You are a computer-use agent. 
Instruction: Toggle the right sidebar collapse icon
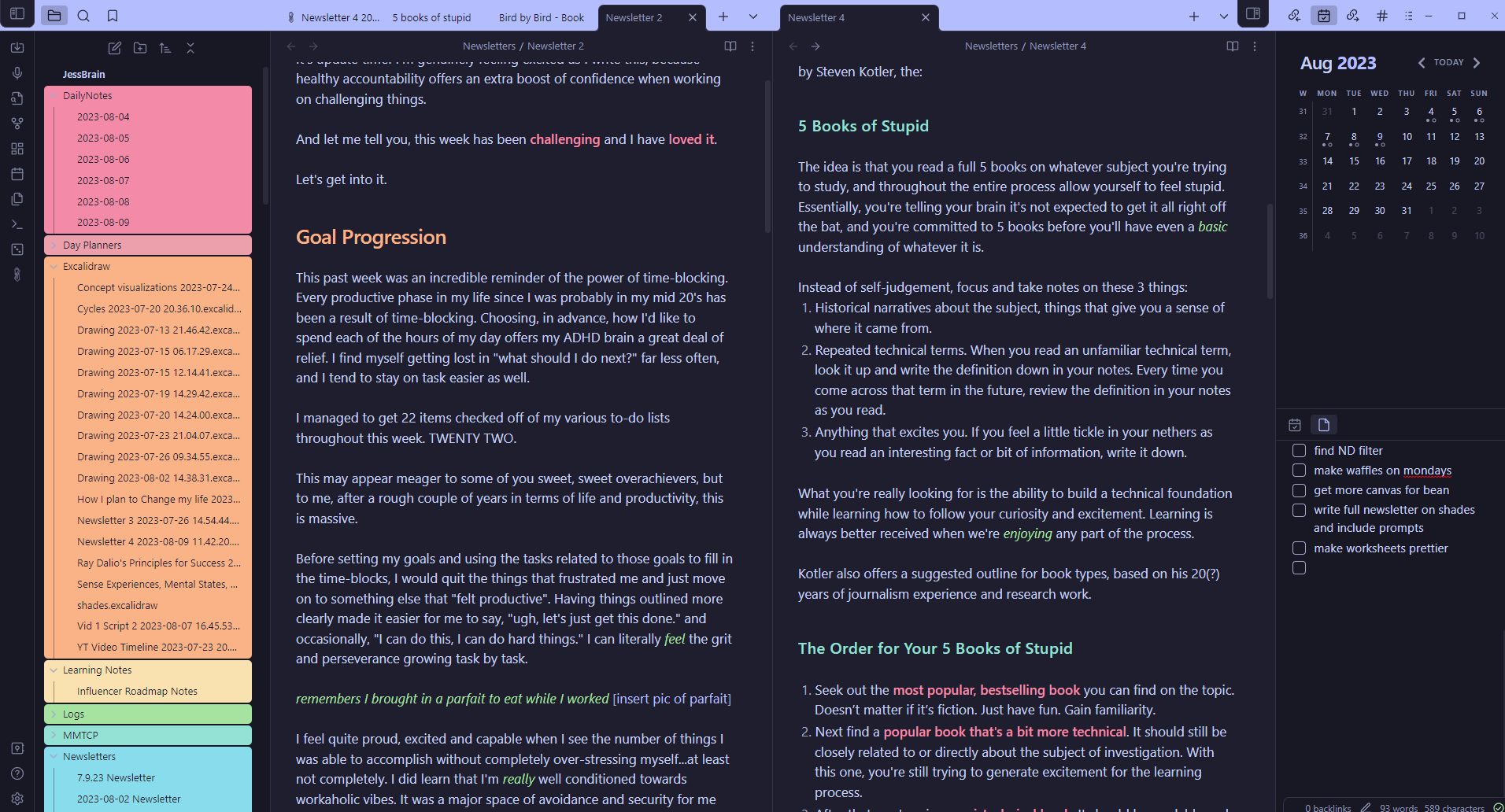click(x=1253, y=14)
